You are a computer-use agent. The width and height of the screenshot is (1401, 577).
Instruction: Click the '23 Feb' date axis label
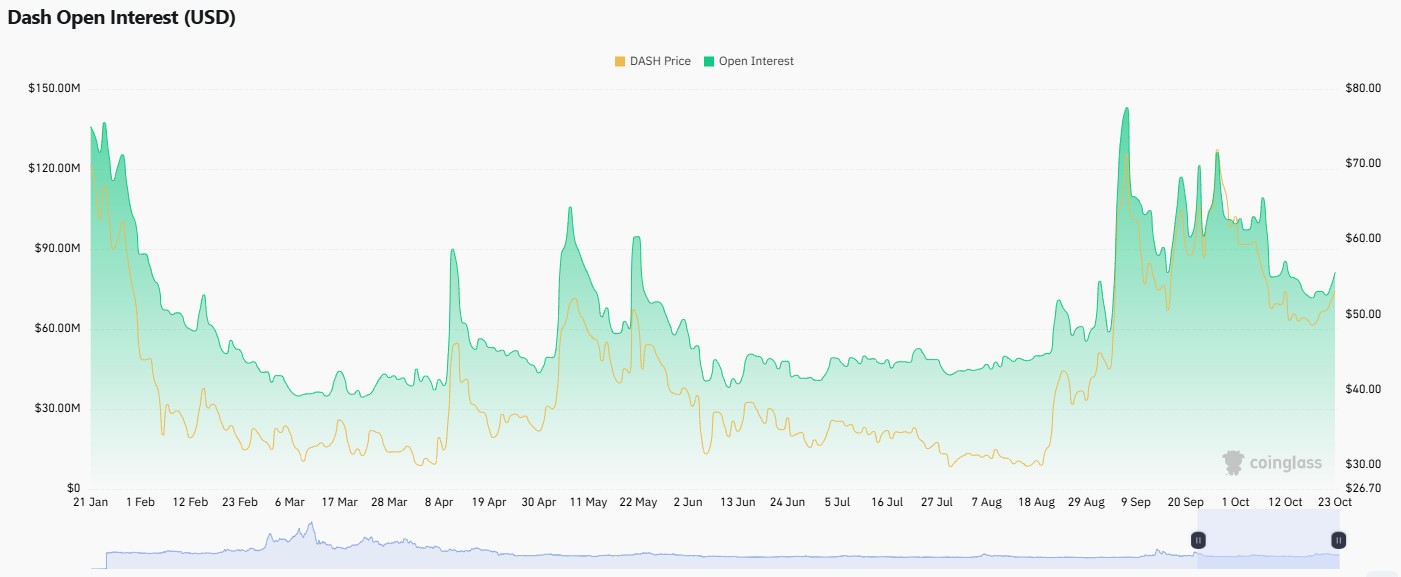tap(240, 502)
